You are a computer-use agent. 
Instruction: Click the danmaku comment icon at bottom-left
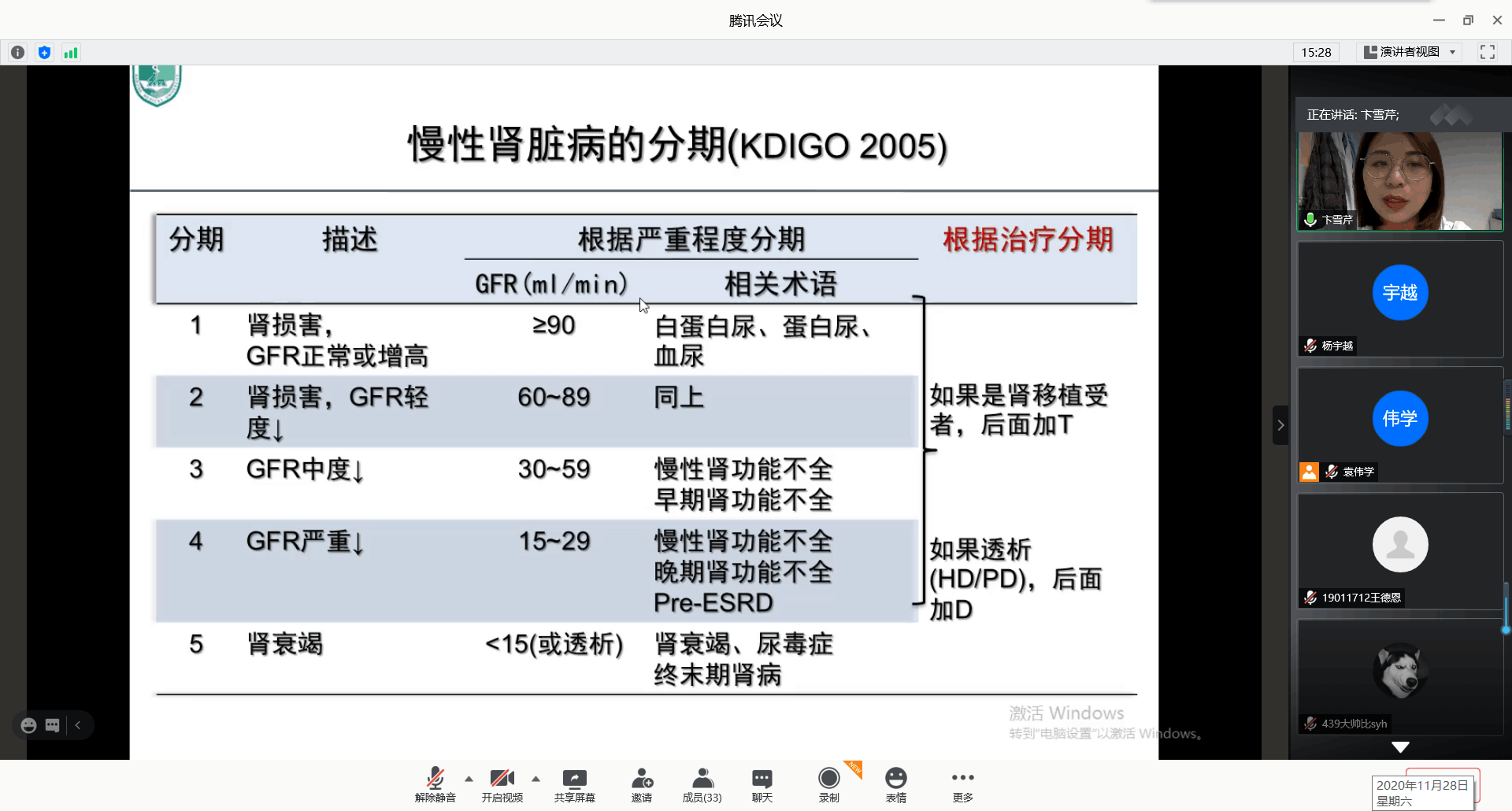tap(53, 725)
